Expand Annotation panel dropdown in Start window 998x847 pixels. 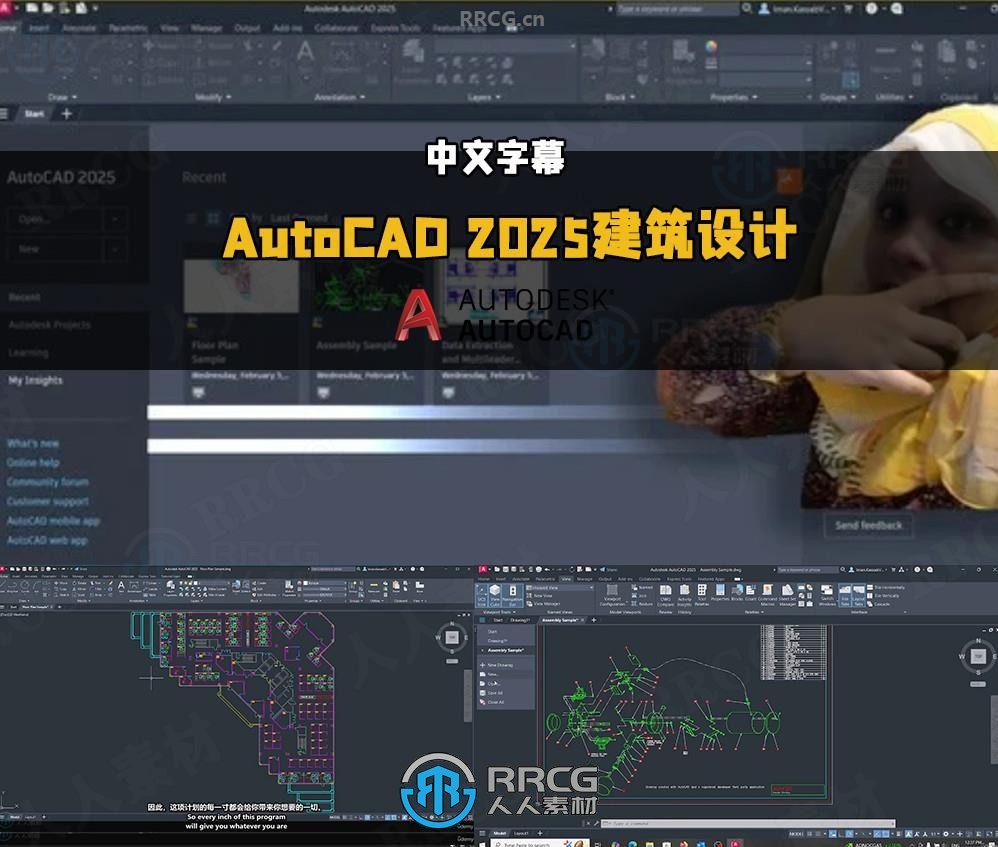(340, 97)
